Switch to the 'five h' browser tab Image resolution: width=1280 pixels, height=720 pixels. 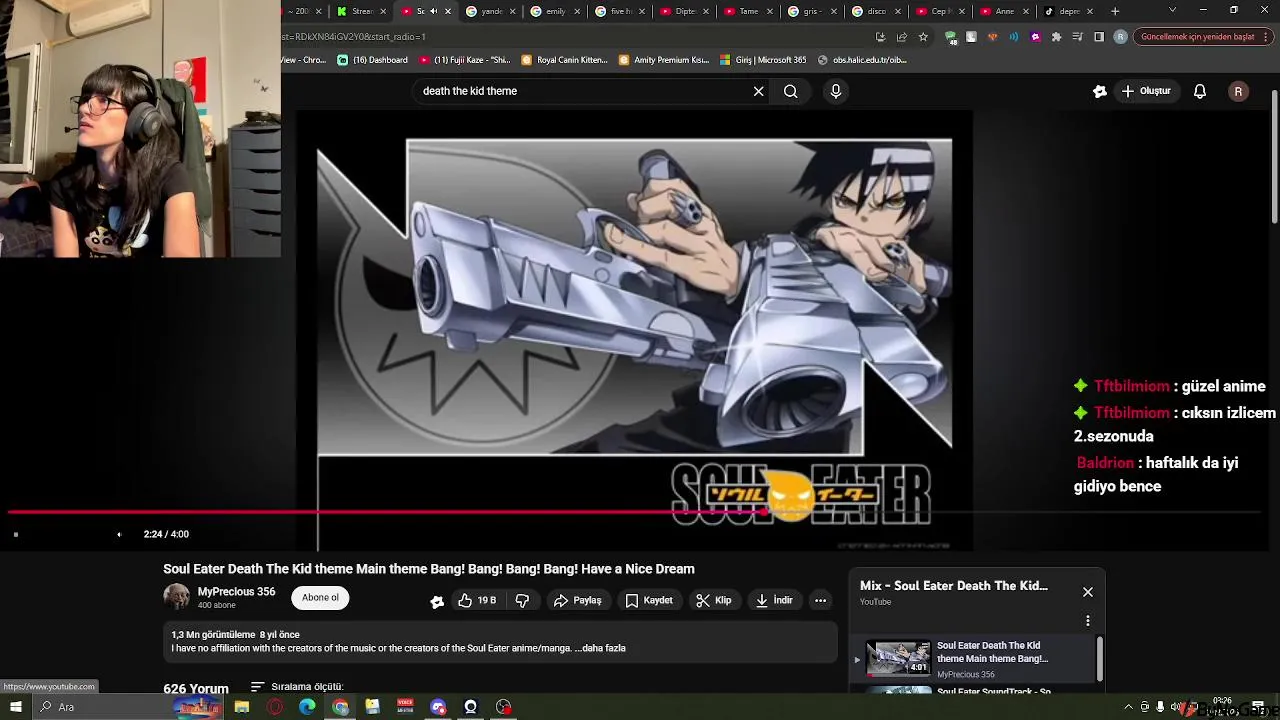click(620, 11)
